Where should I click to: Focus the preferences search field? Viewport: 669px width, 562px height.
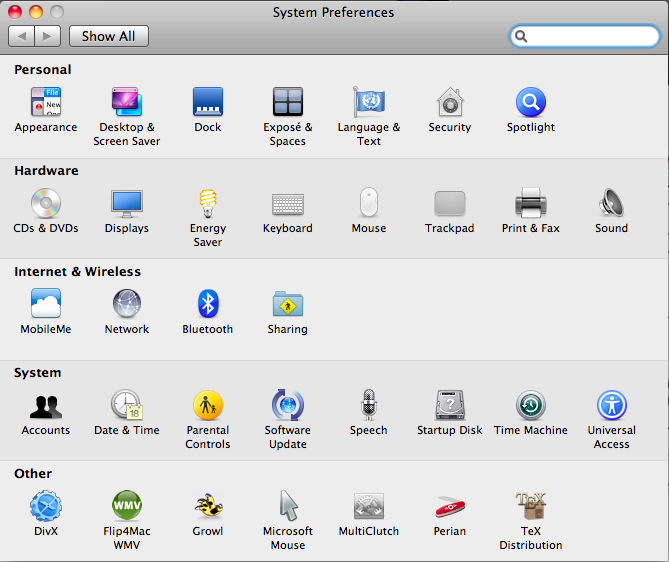[585, 36]
